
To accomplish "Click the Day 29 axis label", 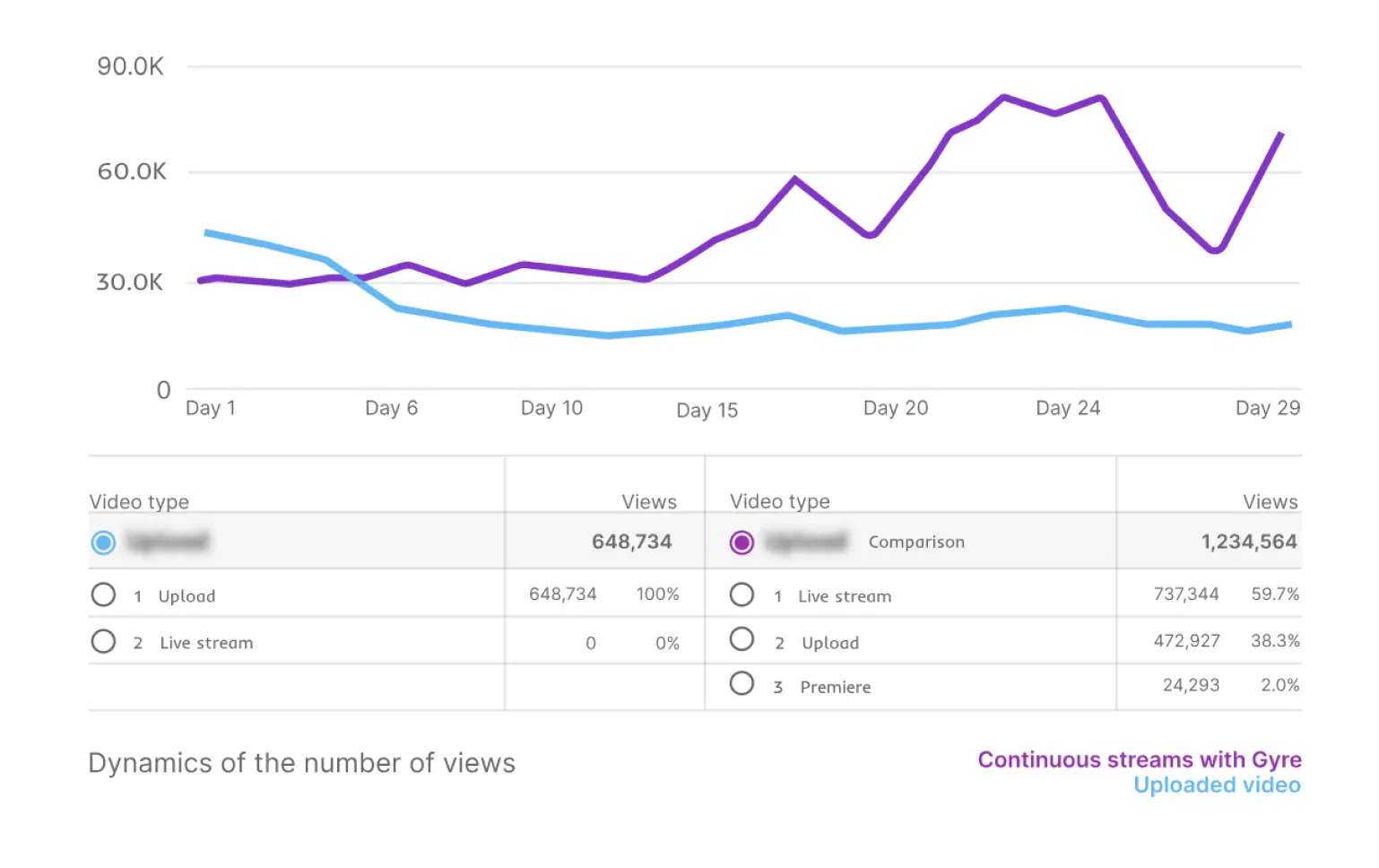I will [x=1267, y=408].
